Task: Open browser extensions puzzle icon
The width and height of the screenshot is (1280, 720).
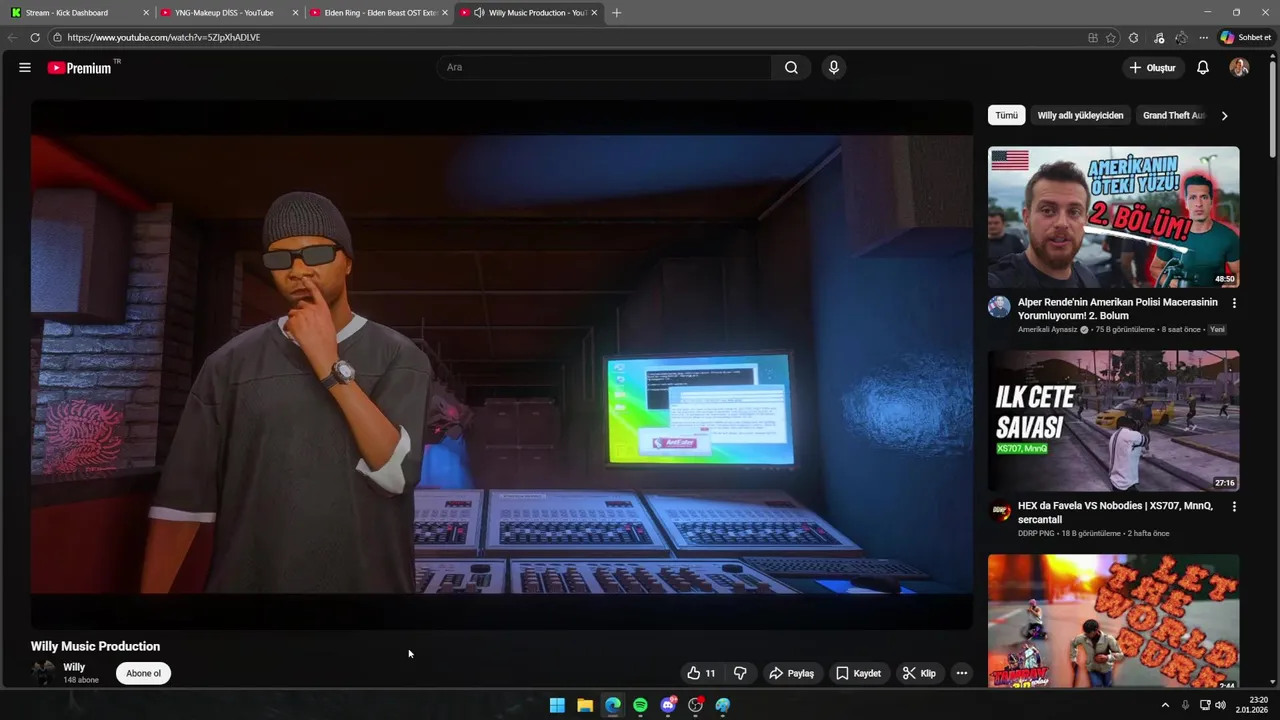Action: coord(1133,38)
